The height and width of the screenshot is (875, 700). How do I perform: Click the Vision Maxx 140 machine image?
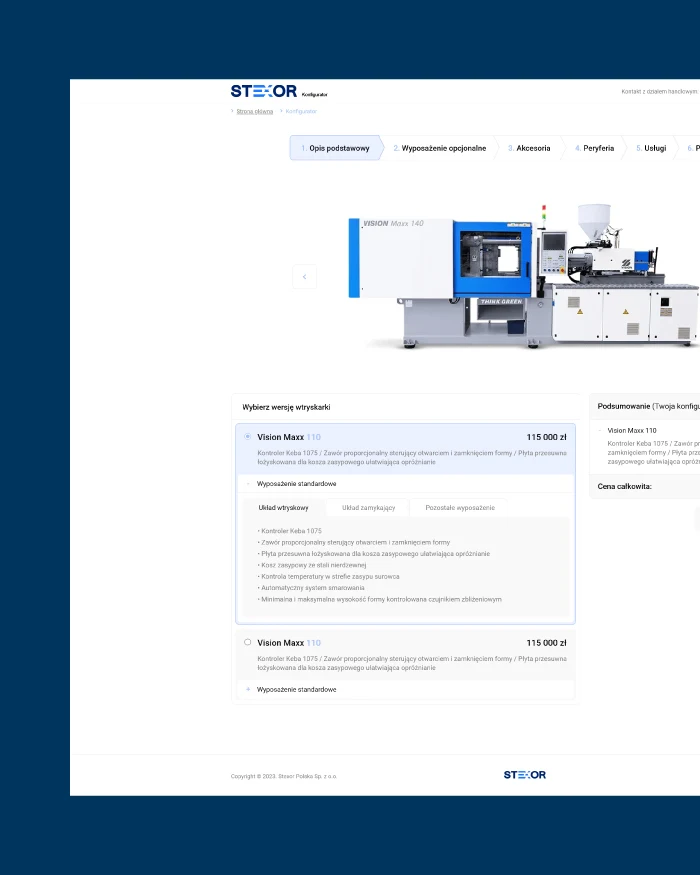(x=524, y=276)
